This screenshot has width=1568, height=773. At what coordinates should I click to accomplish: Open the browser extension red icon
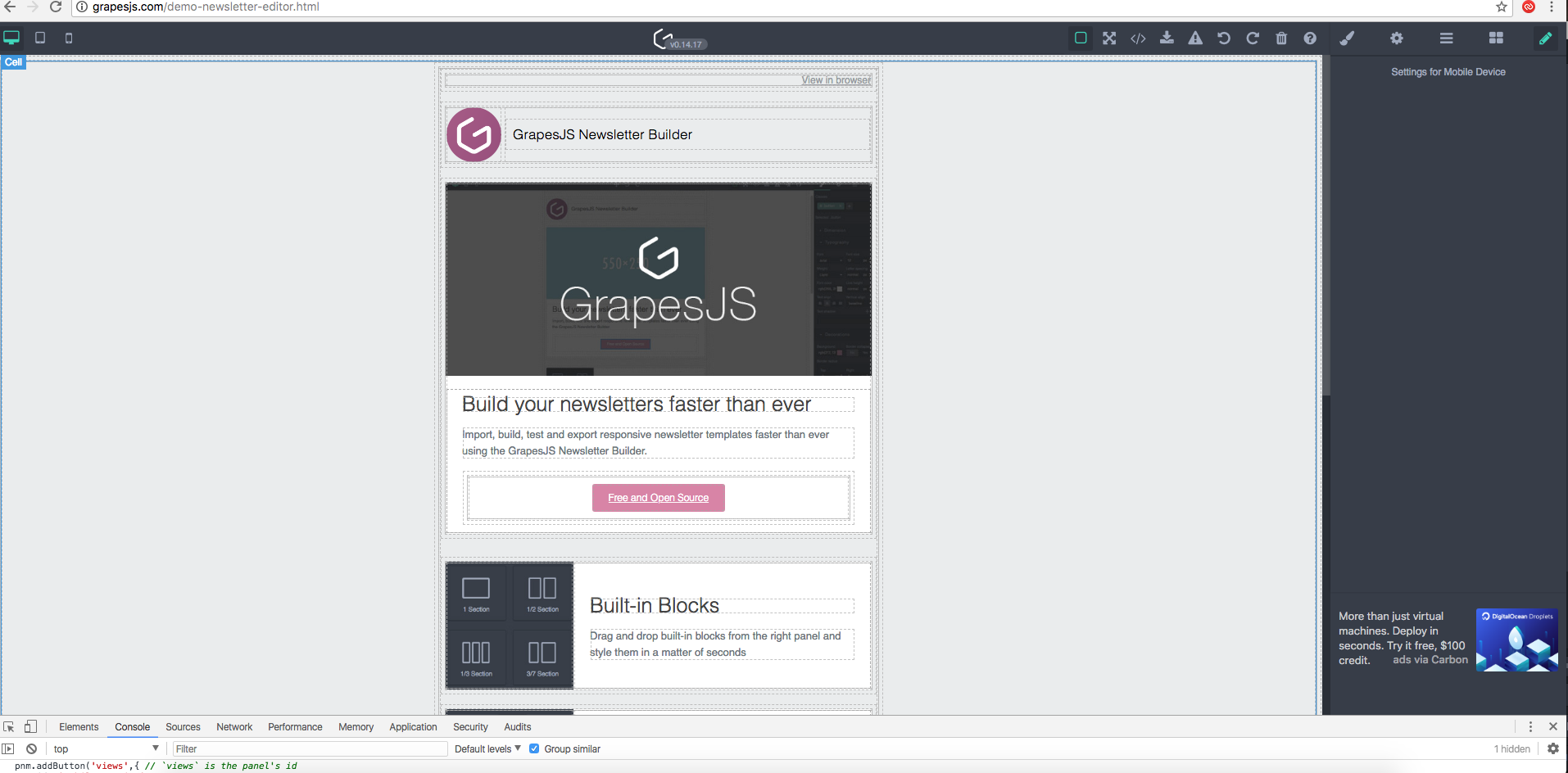(x=1529, y=7)
